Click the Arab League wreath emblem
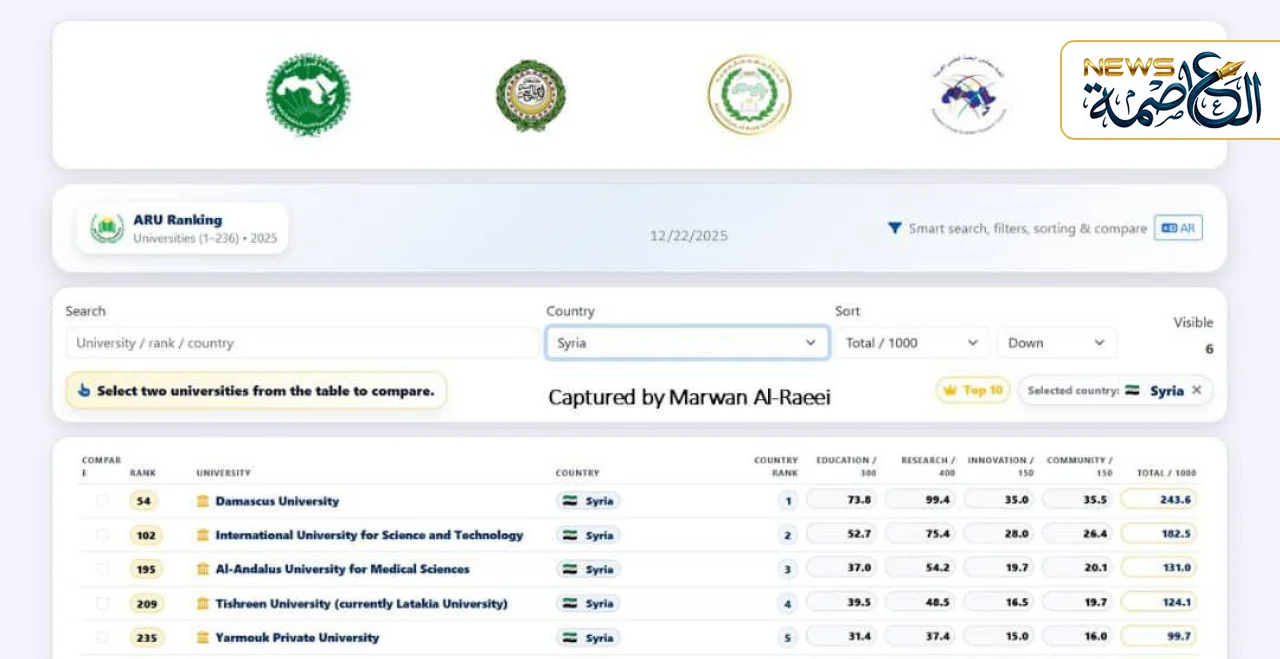The image size is (1280, 659). pyautogui.click(x=530, y=96)
